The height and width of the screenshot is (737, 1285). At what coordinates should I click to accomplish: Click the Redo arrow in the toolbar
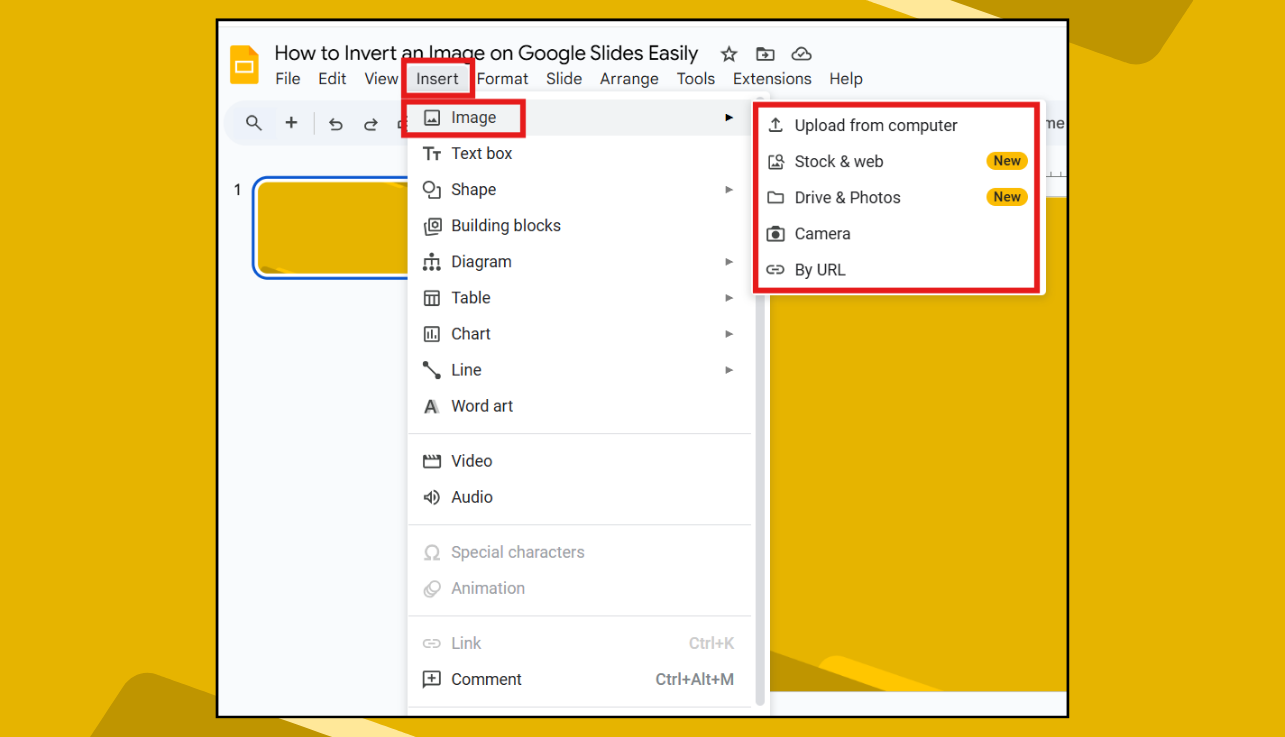[369, 122]
